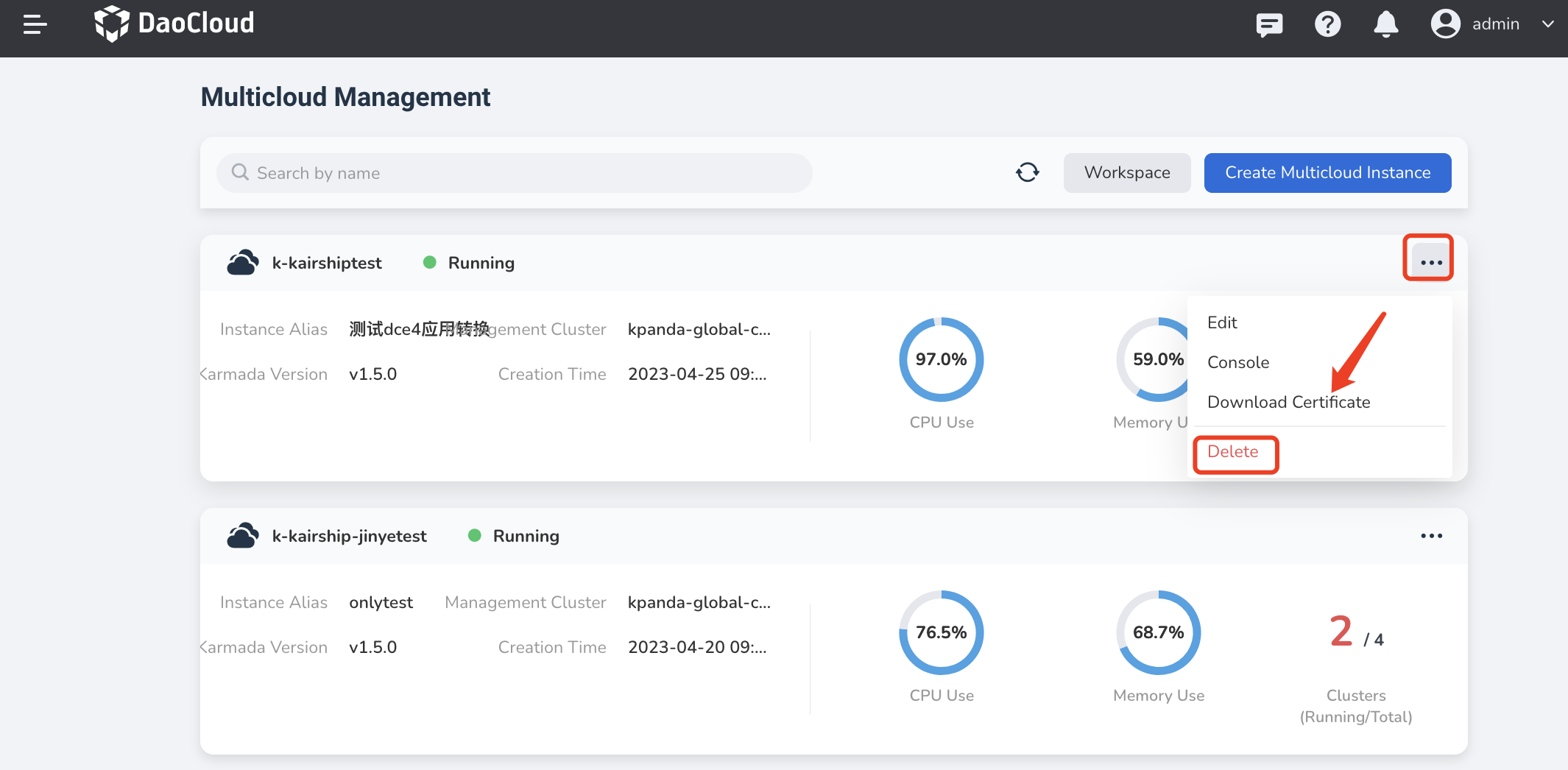
Task: Click the 2023-04-20 creation time value
Action: pyautogui.click(x=696, y=647)
